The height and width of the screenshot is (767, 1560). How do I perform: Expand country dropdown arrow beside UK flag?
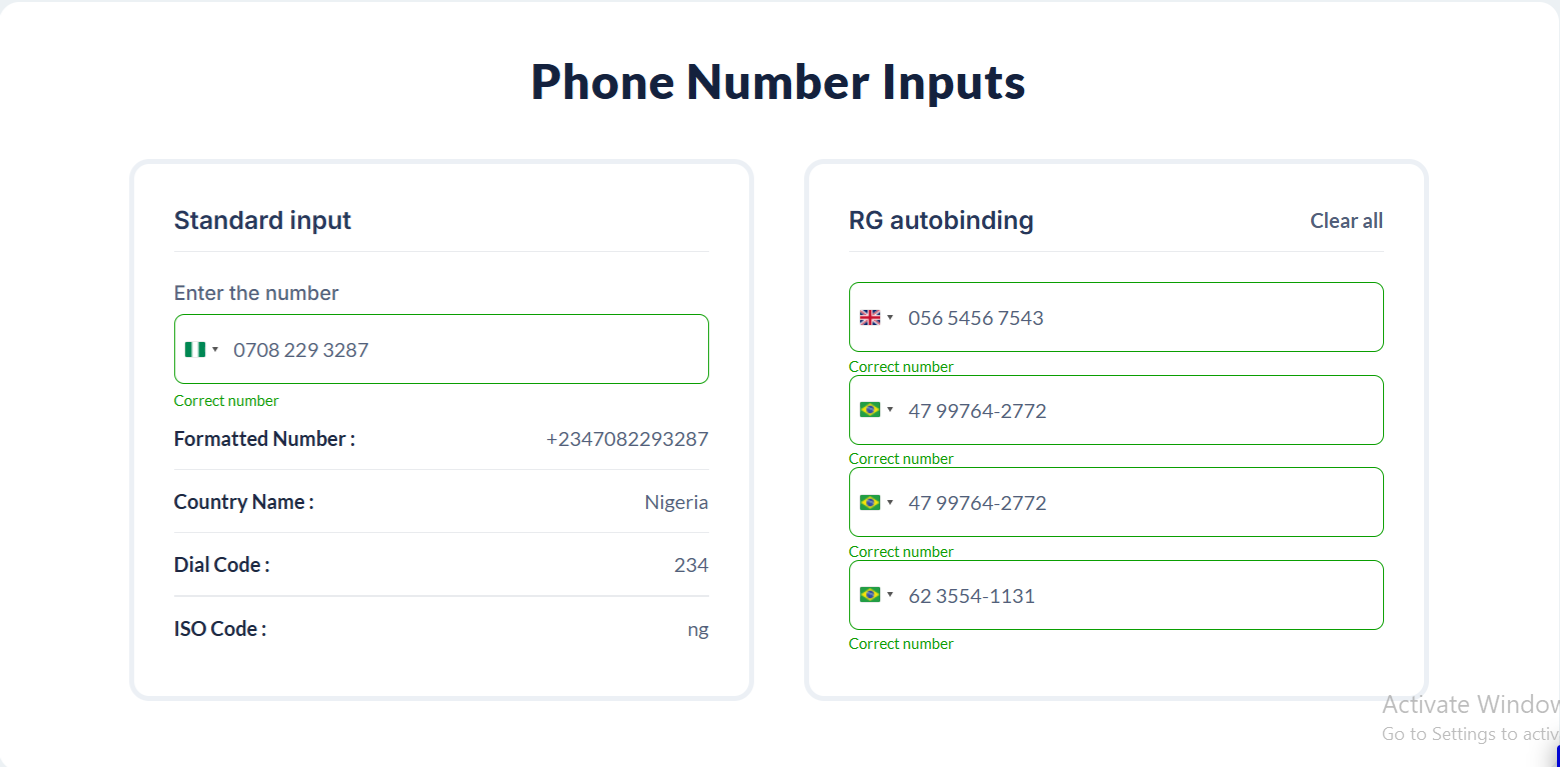pos(890,318)
